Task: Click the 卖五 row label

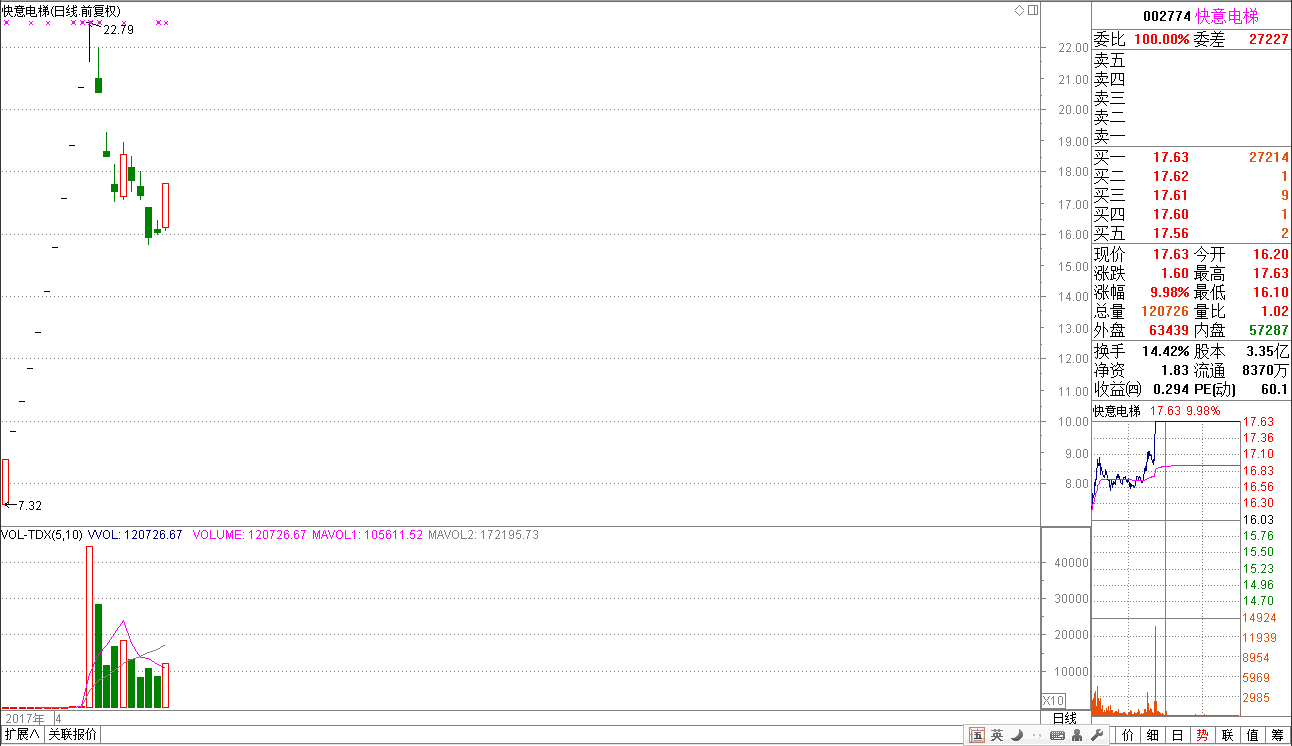Action: click(1109, 60)
